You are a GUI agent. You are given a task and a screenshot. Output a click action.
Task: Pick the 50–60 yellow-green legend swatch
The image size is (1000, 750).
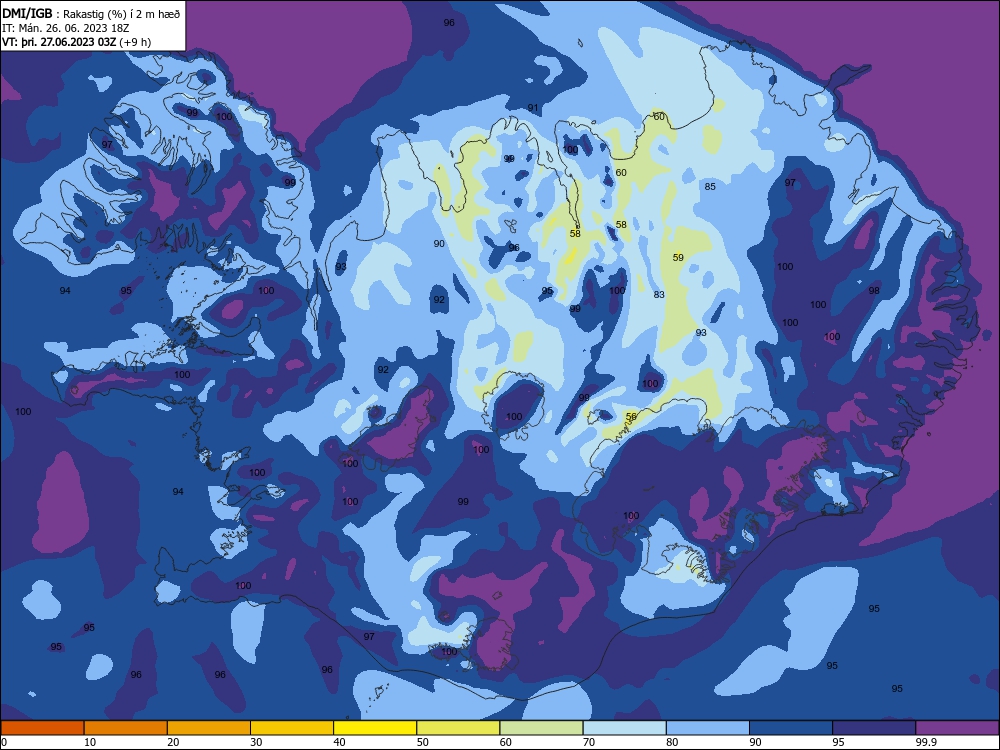point(459,728)
